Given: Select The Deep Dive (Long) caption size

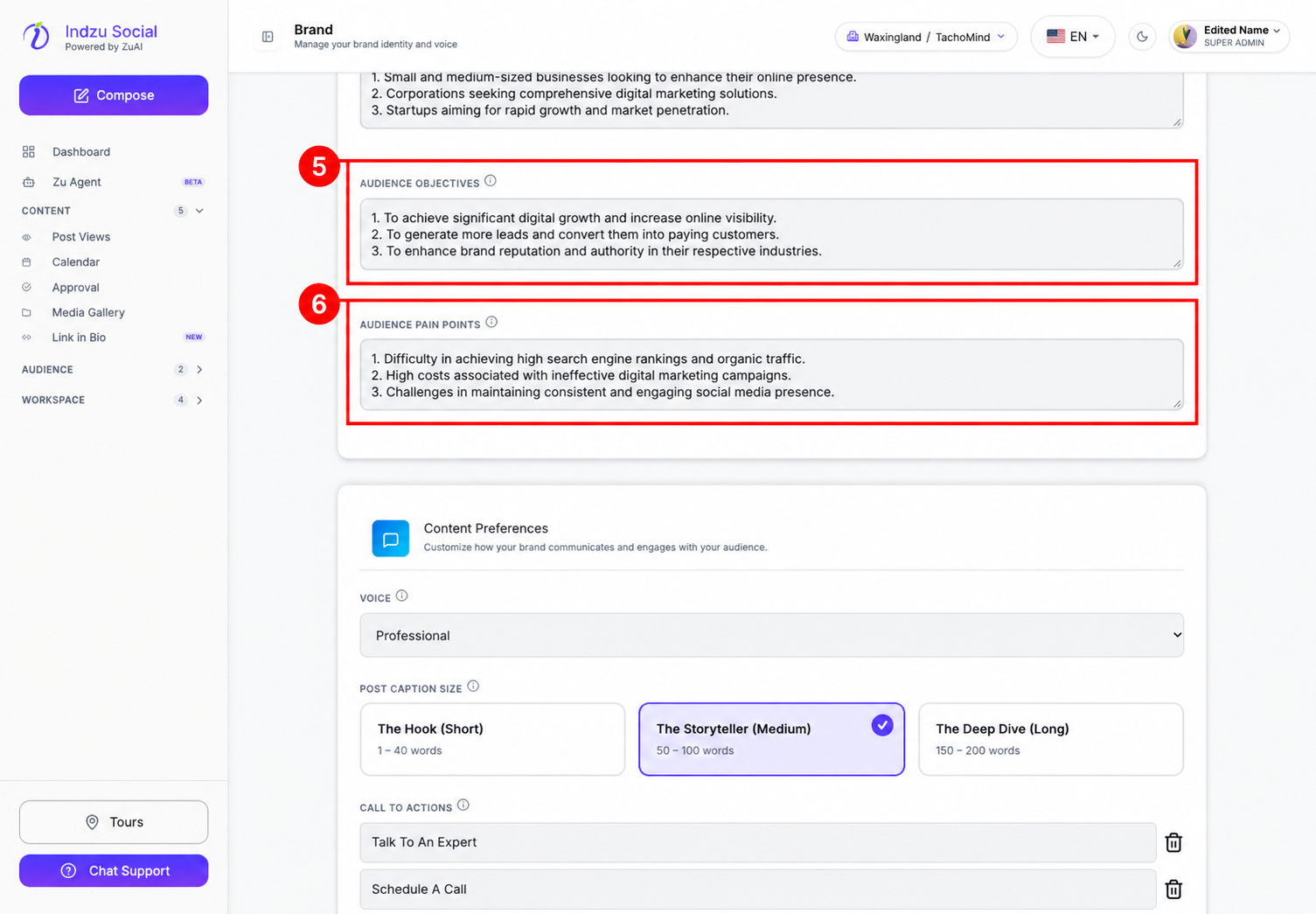Looking at the screenshot, I should [1051, 740].
